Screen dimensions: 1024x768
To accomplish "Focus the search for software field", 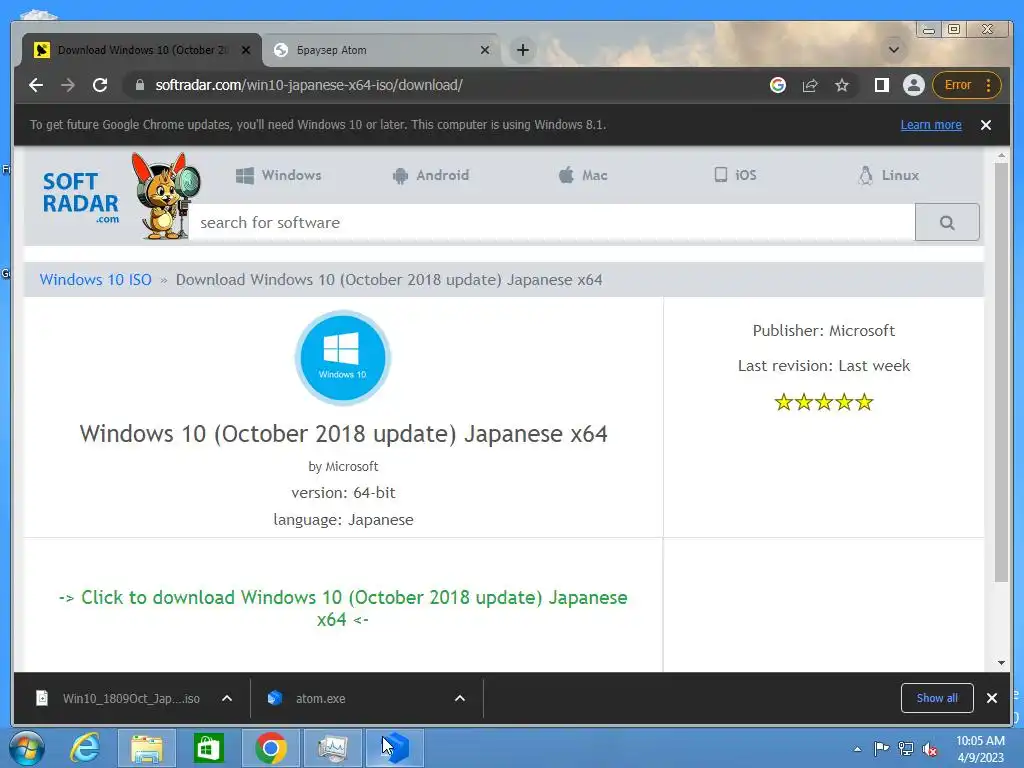I will pos(552,222).
